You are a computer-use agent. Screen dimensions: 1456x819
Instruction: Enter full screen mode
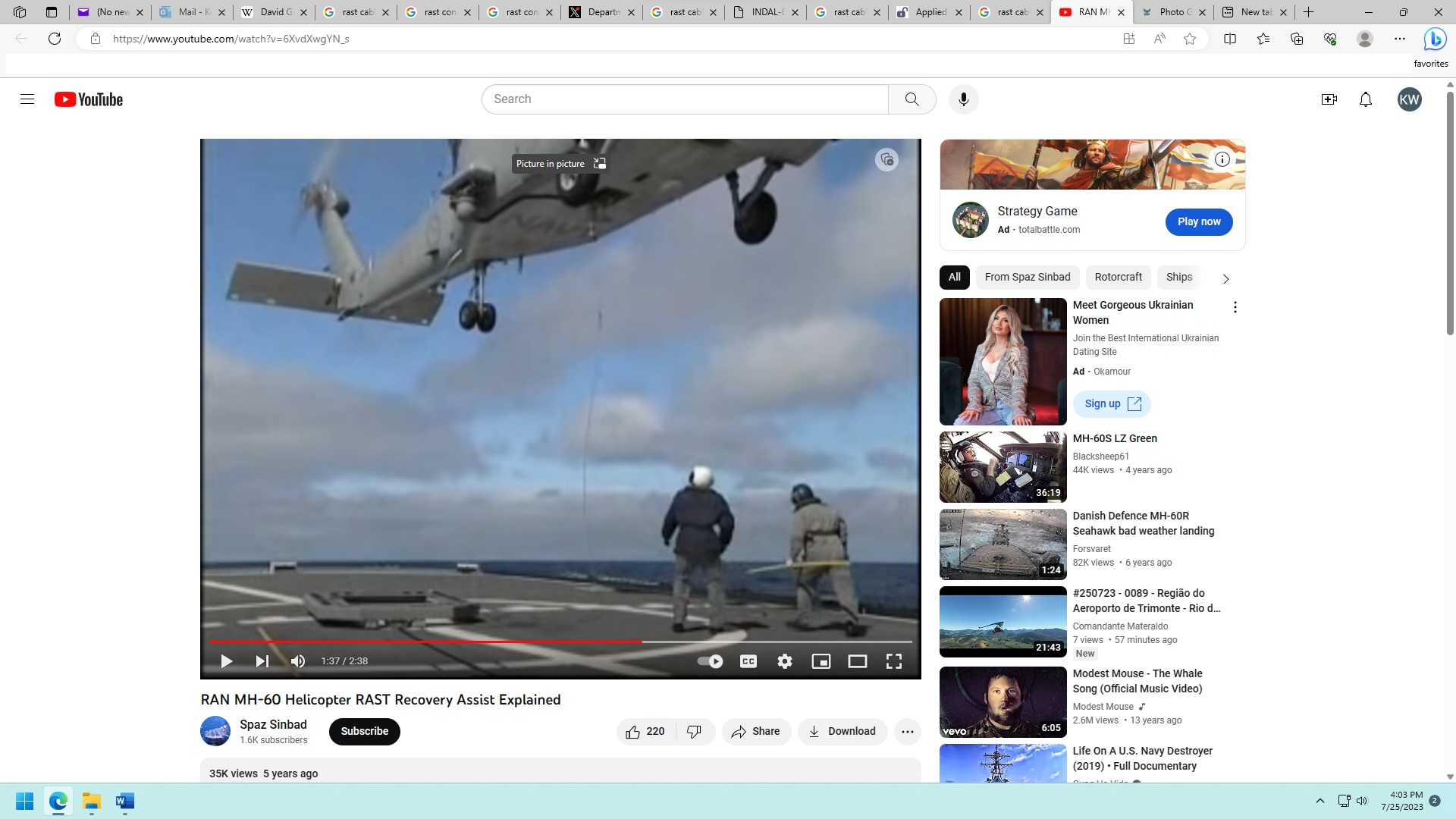[894, 661]
